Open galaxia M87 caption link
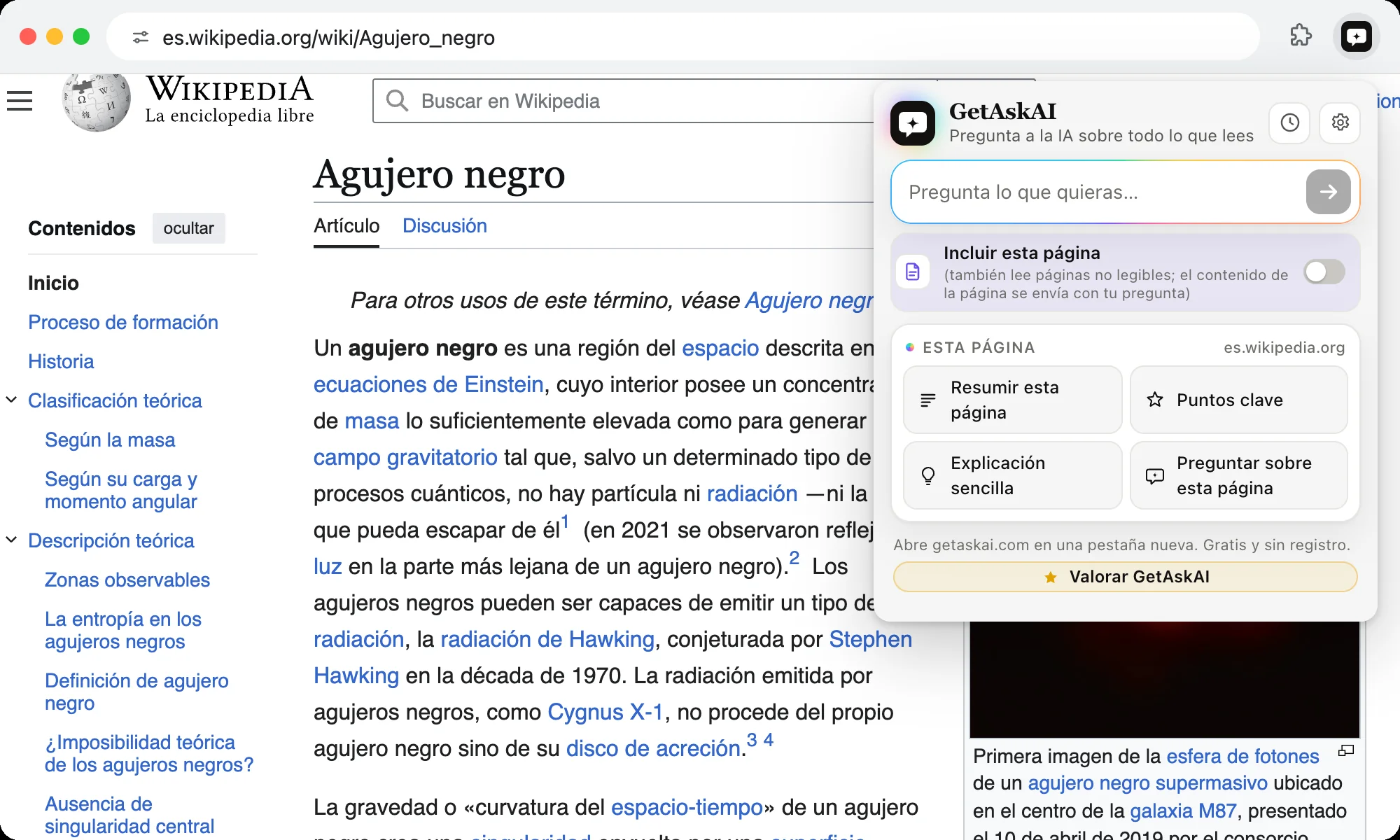1400x840 pixels. pos(1183,811)
